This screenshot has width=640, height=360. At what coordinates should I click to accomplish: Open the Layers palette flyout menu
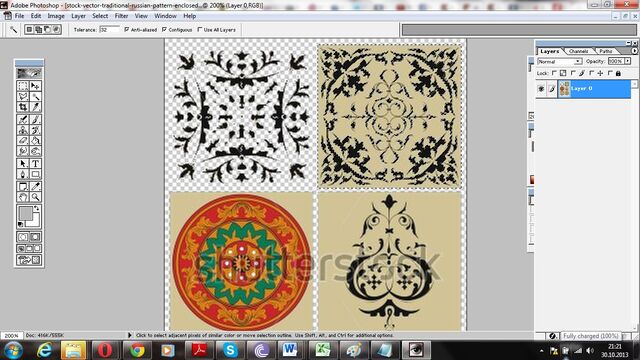[x=634, y=51]
